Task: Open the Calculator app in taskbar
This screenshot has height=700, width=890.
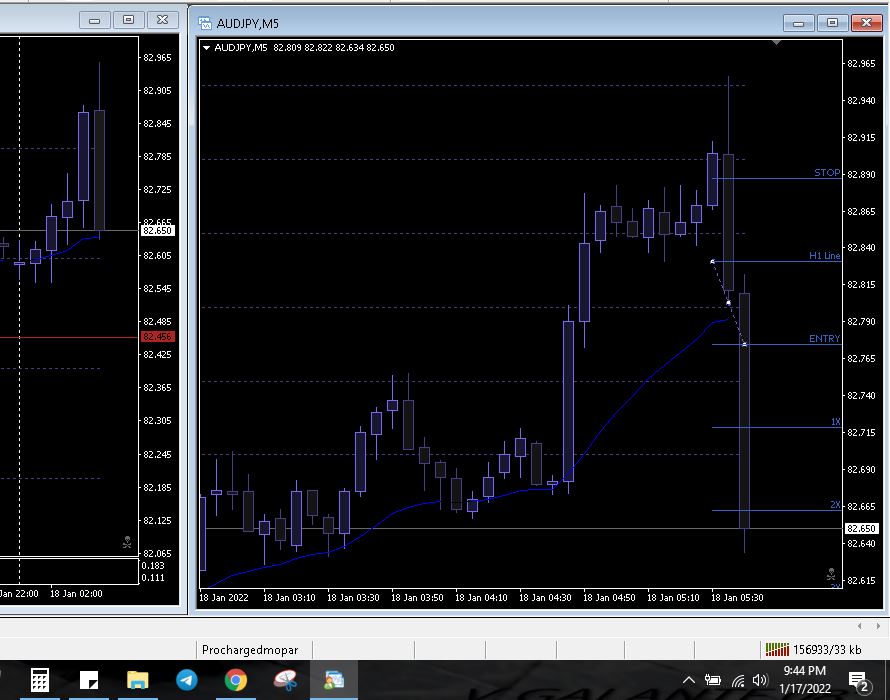Action: point(39,680)
